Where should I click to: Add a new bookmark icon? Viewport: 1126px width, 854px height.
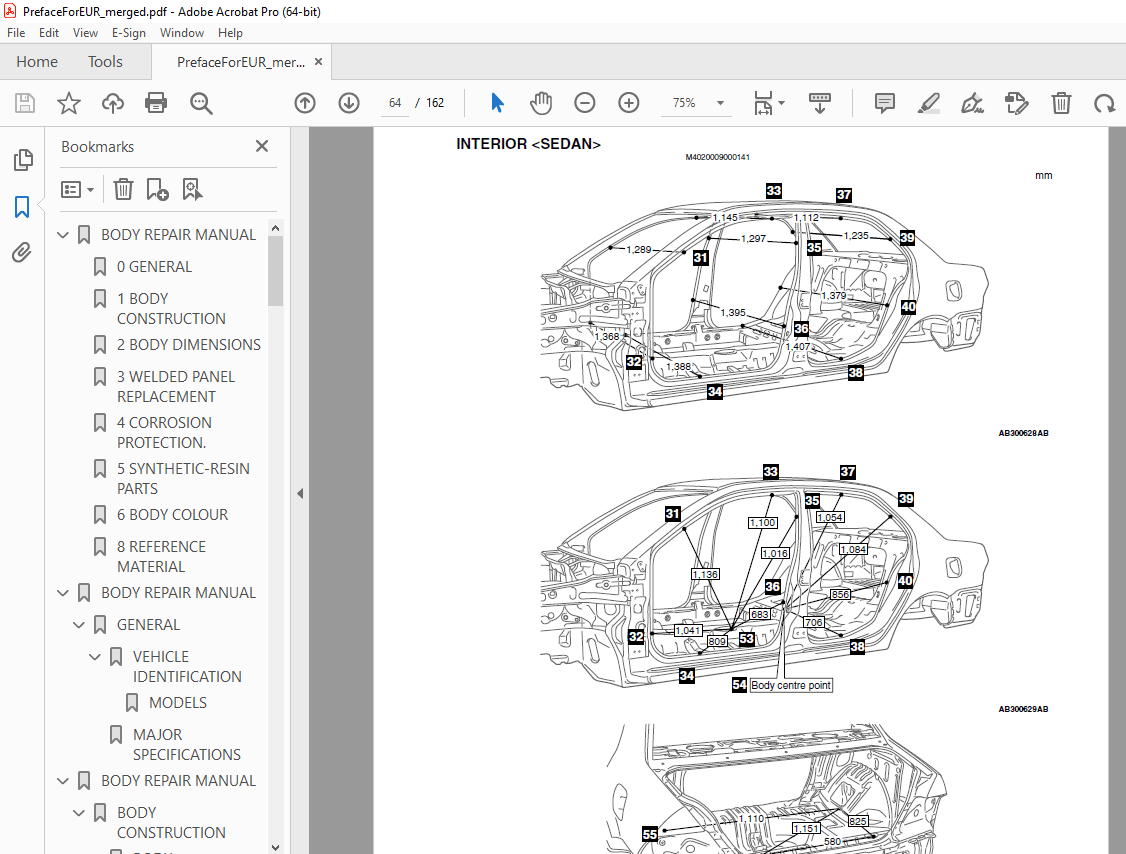pyautogui.click(x=157, y=190)
